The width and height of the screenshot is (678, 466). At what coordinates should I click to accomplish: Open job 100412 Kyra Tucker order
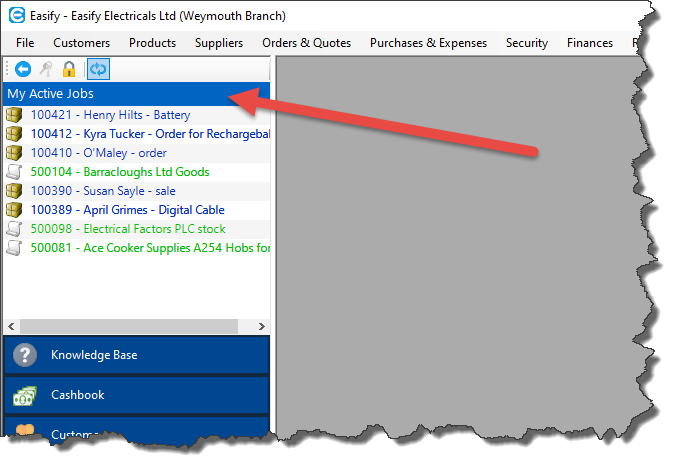click(150, 134)
